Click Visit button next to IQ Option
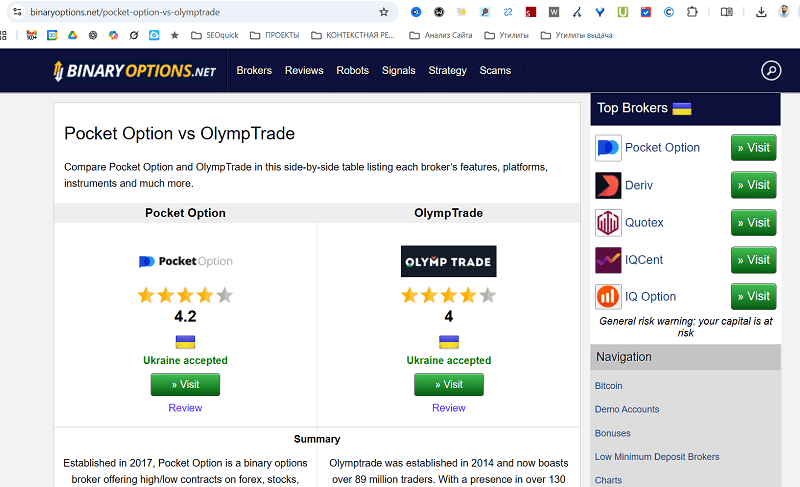Image resolution: width=800 pixels, height=487 pixels. pos(754,297)
